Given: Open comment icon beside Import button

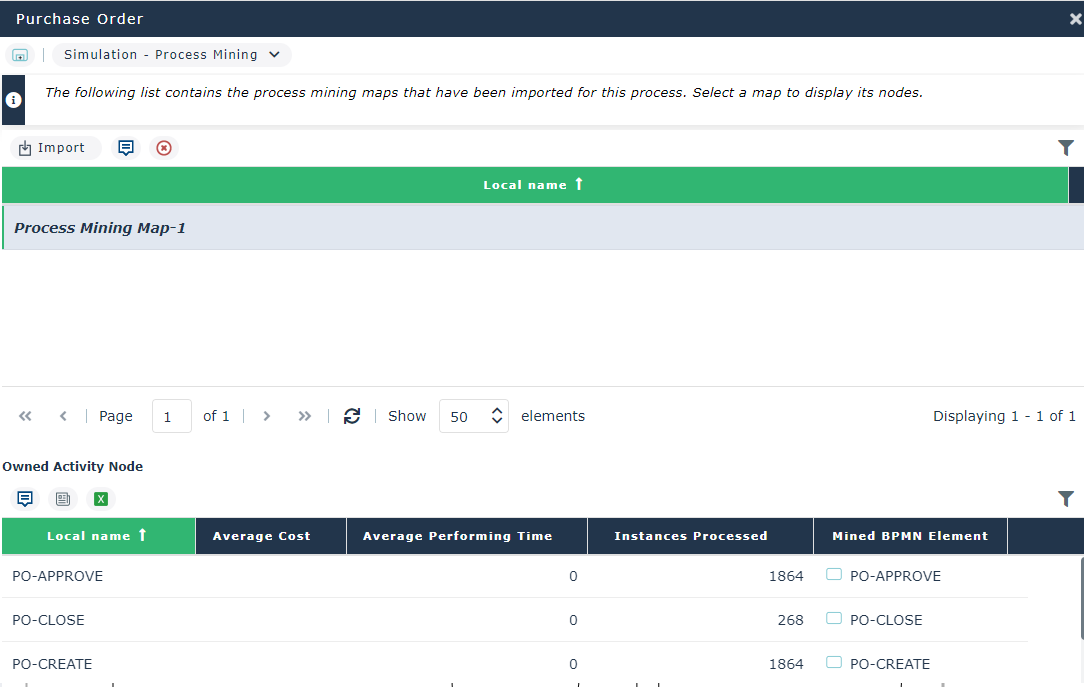Looking at the screenshot, I should (x=126, y=148).
